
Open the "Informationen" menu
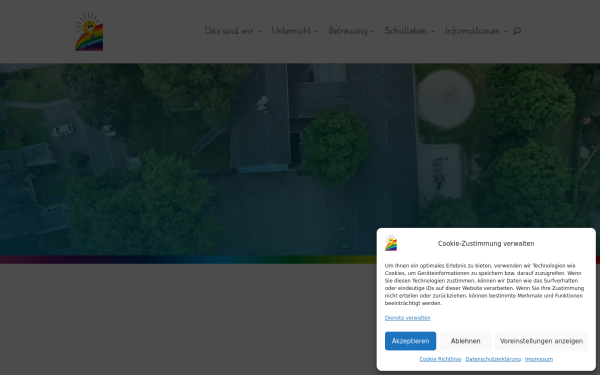473,31
